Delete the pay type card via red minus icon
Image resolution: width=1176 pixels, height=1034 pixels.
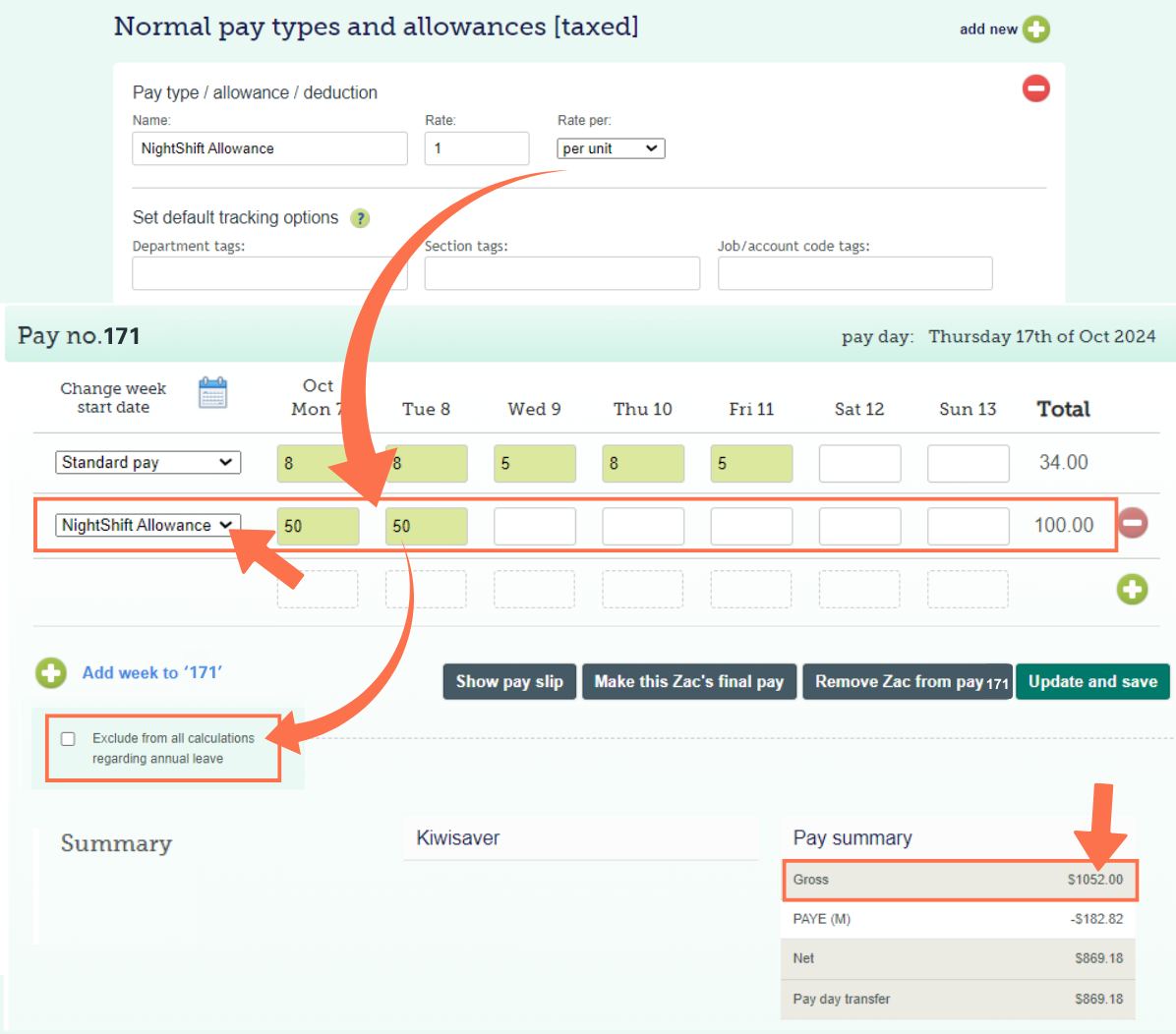[x=1035, y=88]
